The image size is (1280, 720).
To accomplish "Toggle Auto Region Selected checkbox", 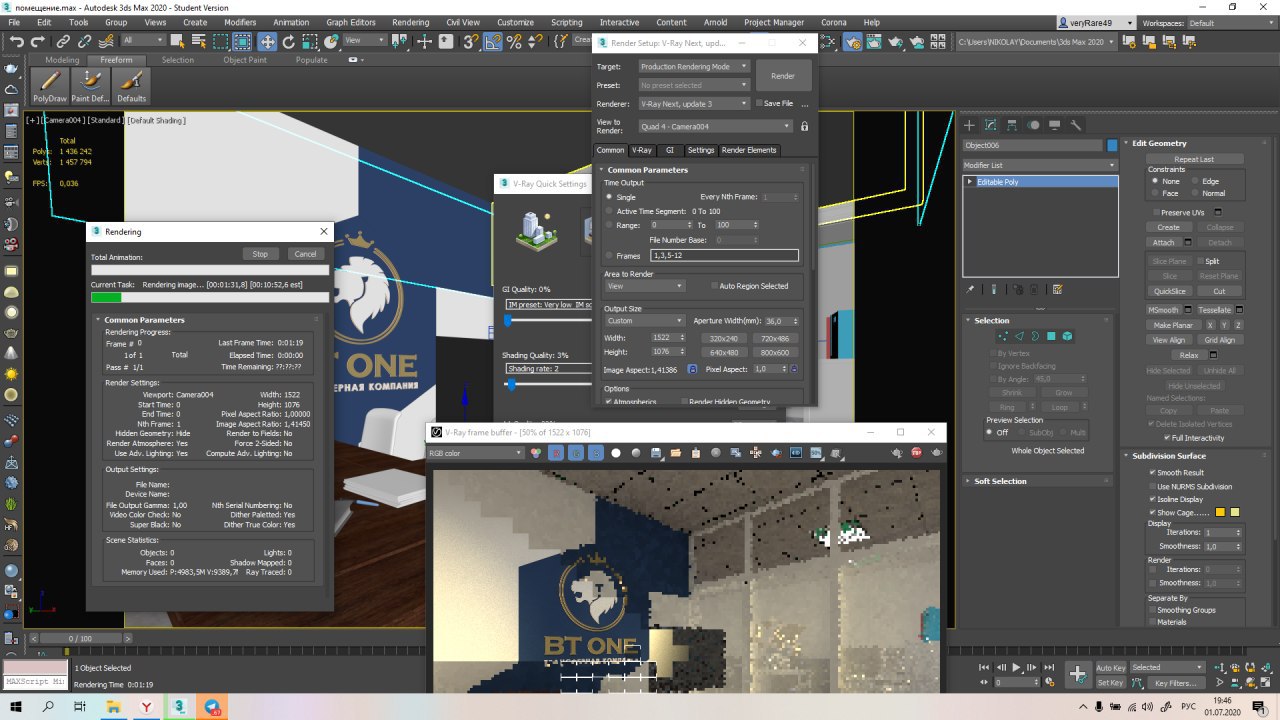I will (x=714, y=286).
